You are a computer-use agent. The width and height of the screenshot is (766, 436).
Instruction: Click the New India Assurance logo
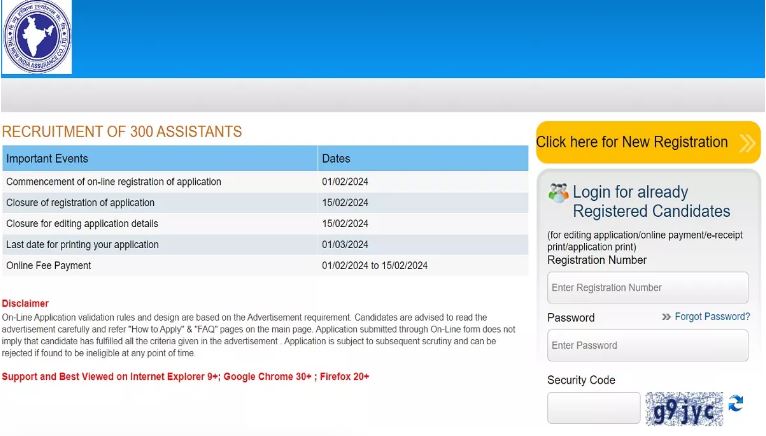pyautogui.click(x=37, y=37)
